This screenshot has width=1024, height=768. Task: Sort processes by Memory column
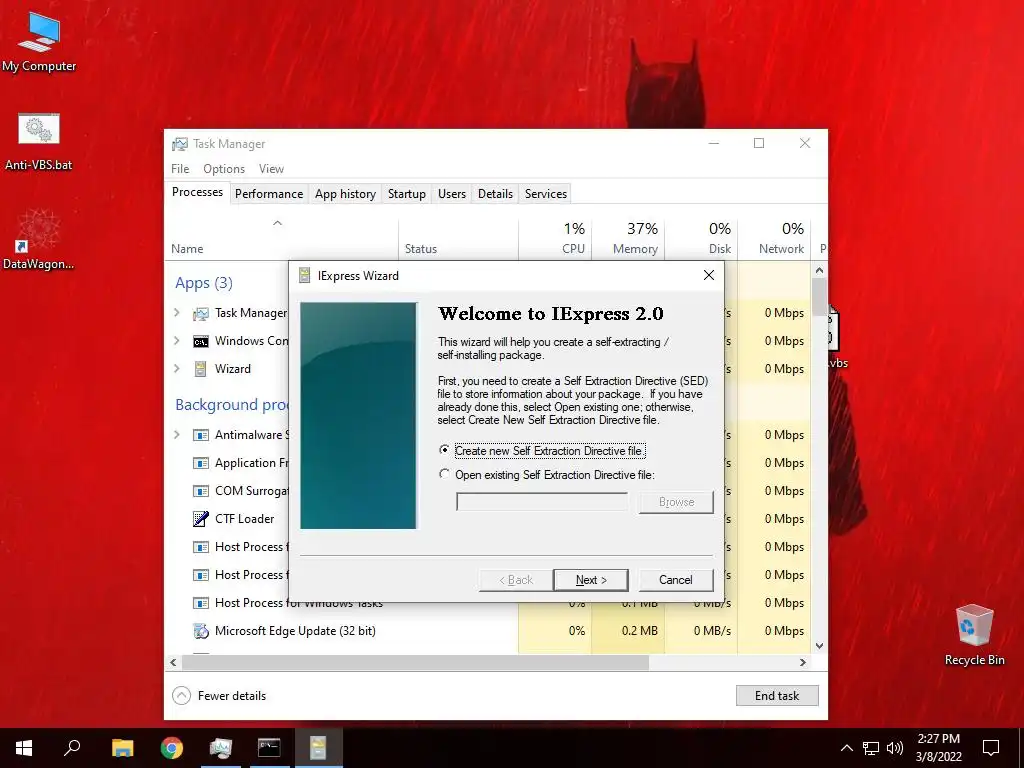point(628,238)
